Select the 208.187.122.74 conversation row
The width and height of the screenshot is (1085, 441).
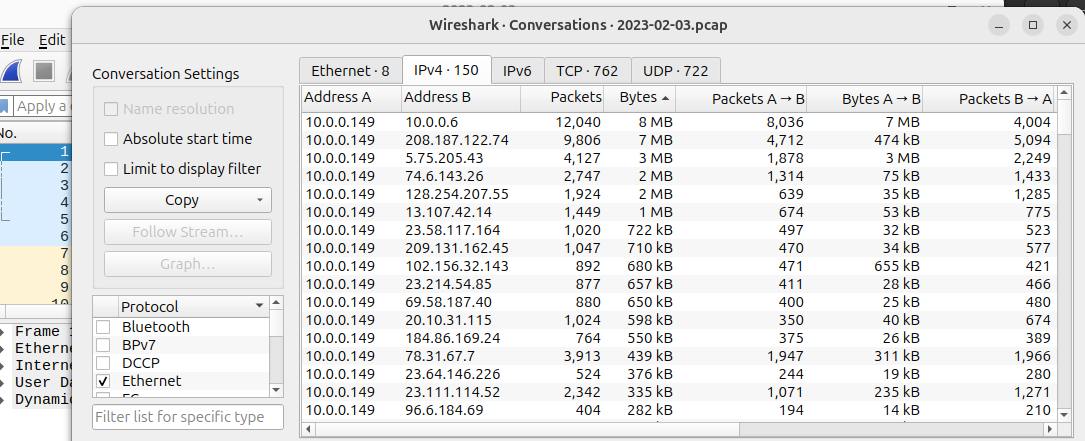click(x=679, y=140)
